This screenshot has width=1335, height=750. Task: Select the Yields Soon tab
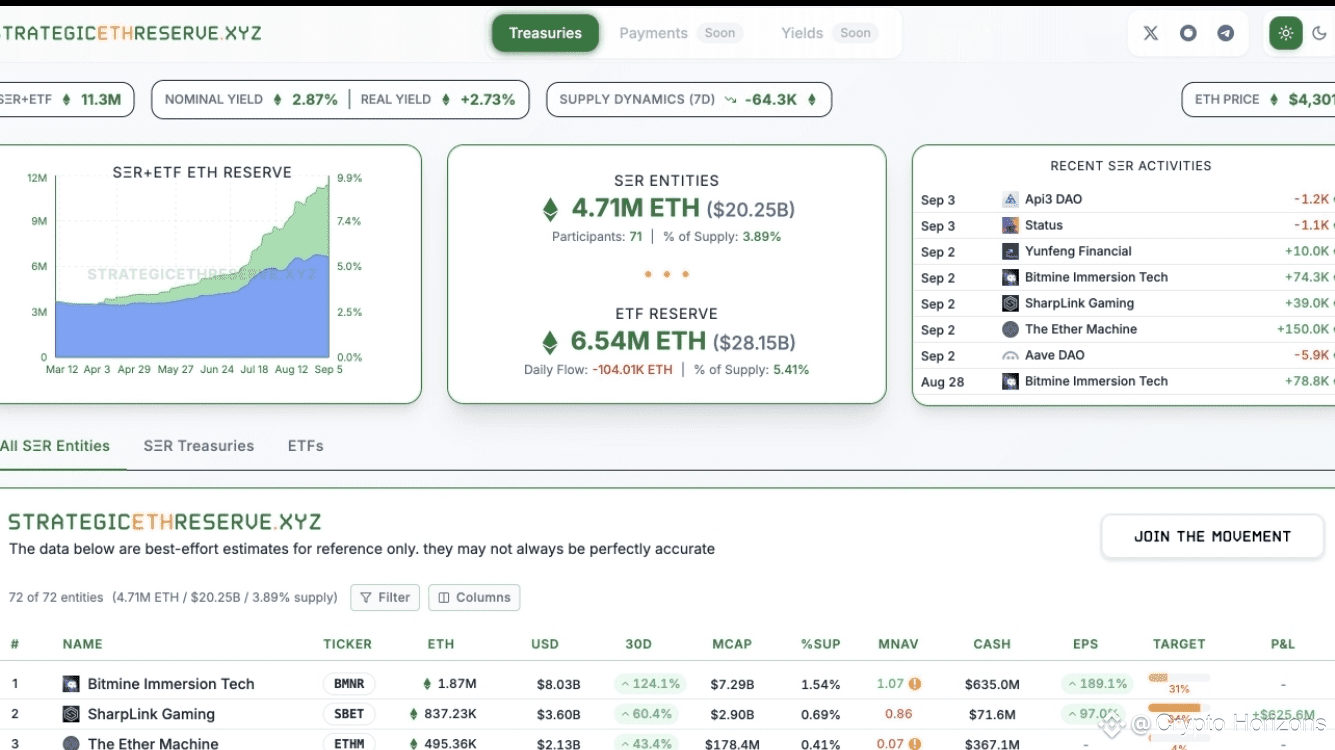(829, 33)
